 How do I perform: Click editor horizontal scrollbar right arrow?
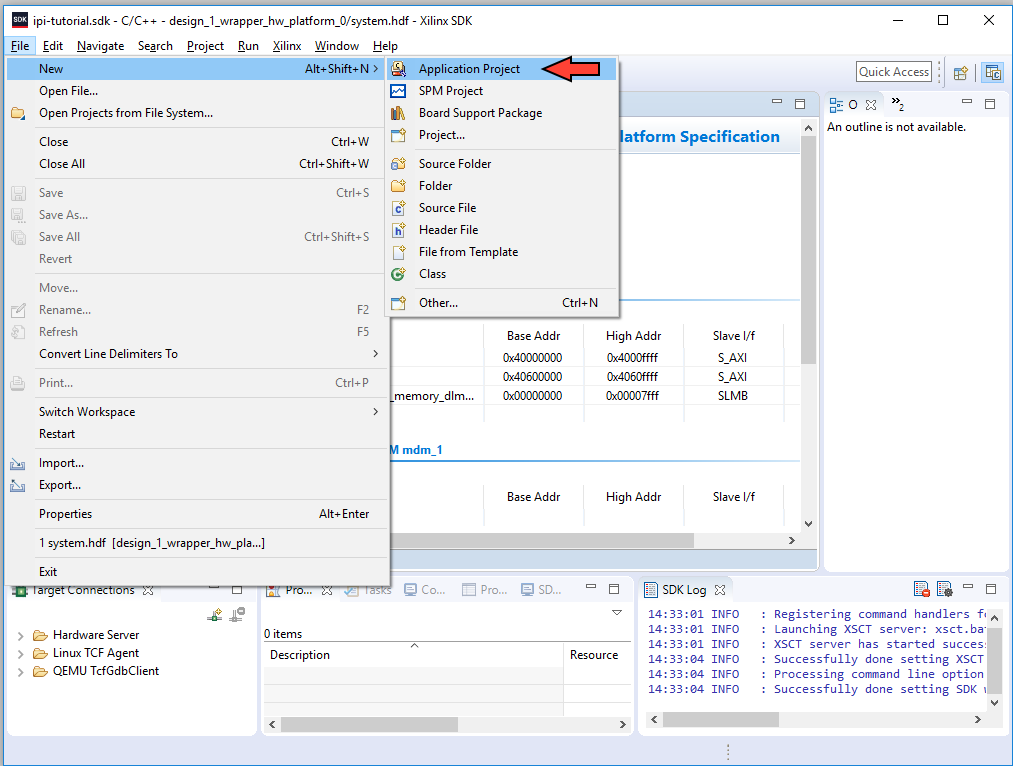[792, 540]
